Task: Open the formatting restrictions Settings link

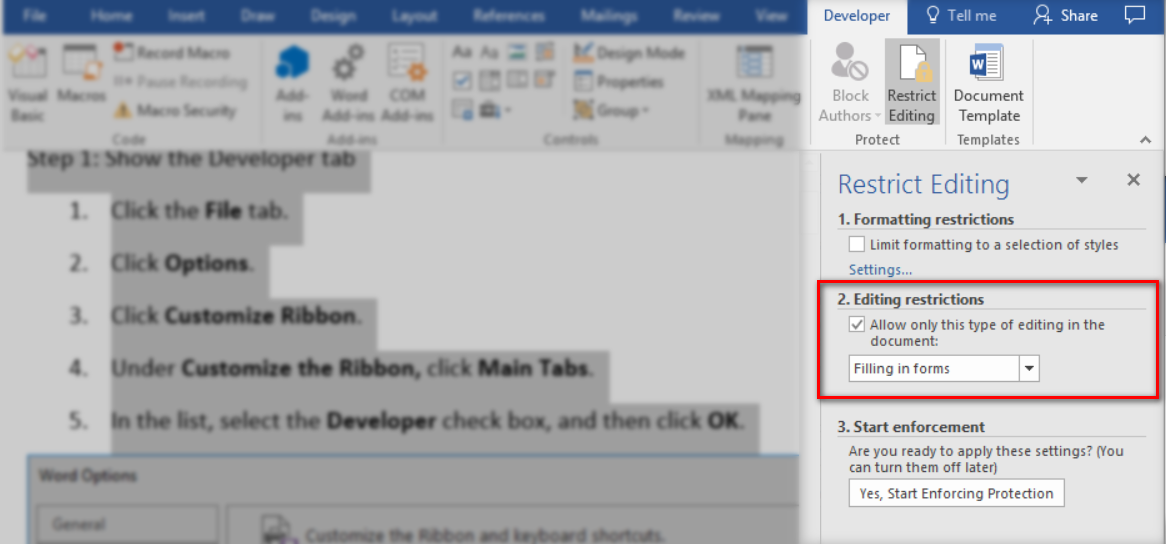Action: tap(880, 270)
